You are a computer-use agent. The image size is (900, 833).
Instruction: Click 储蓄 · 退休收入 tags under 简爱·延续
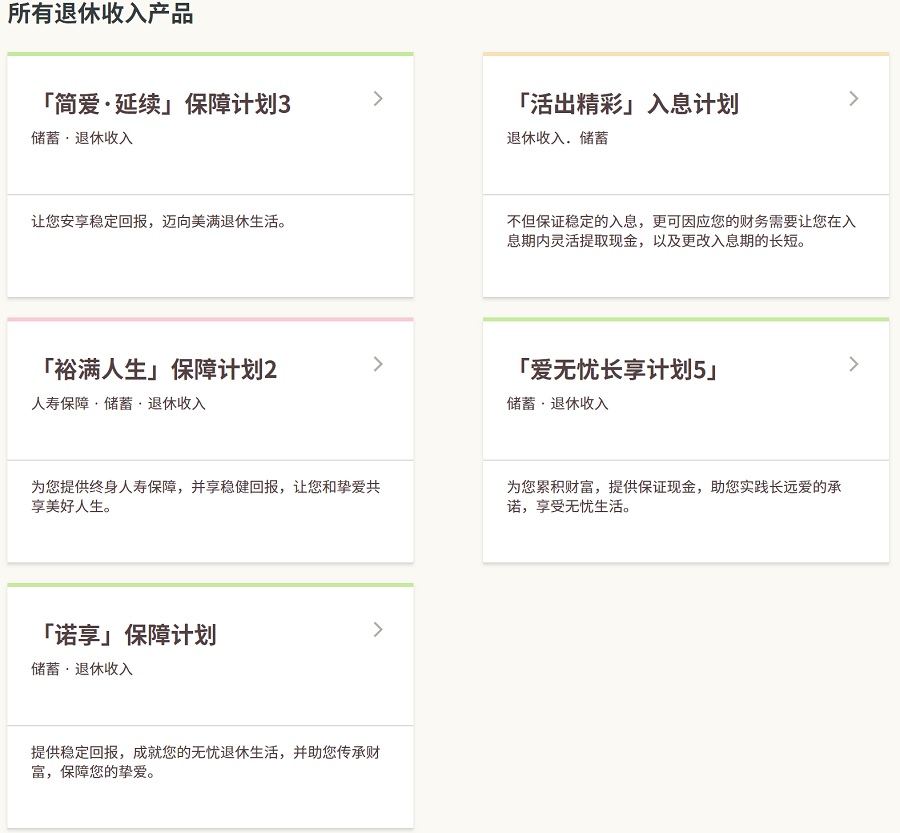coord(82,138)
